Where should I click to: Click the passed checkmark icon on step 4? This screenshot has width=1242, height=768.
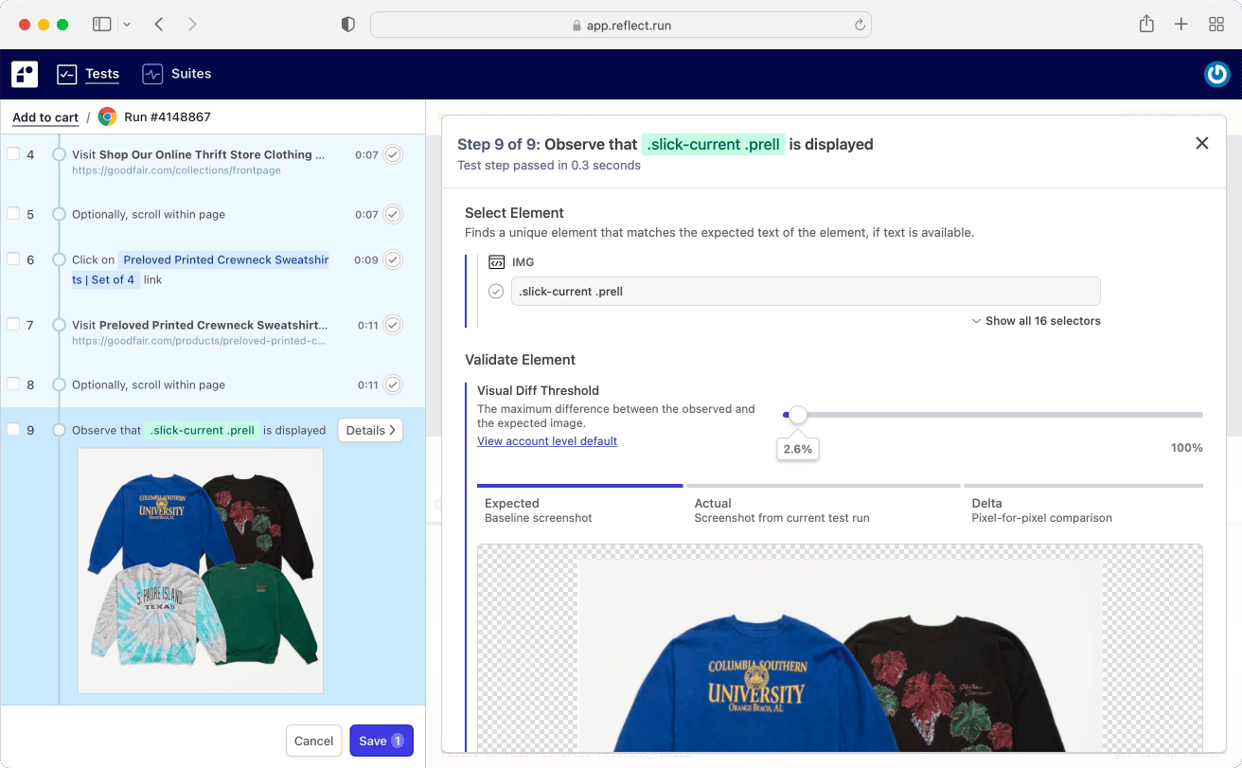(393, 155)
